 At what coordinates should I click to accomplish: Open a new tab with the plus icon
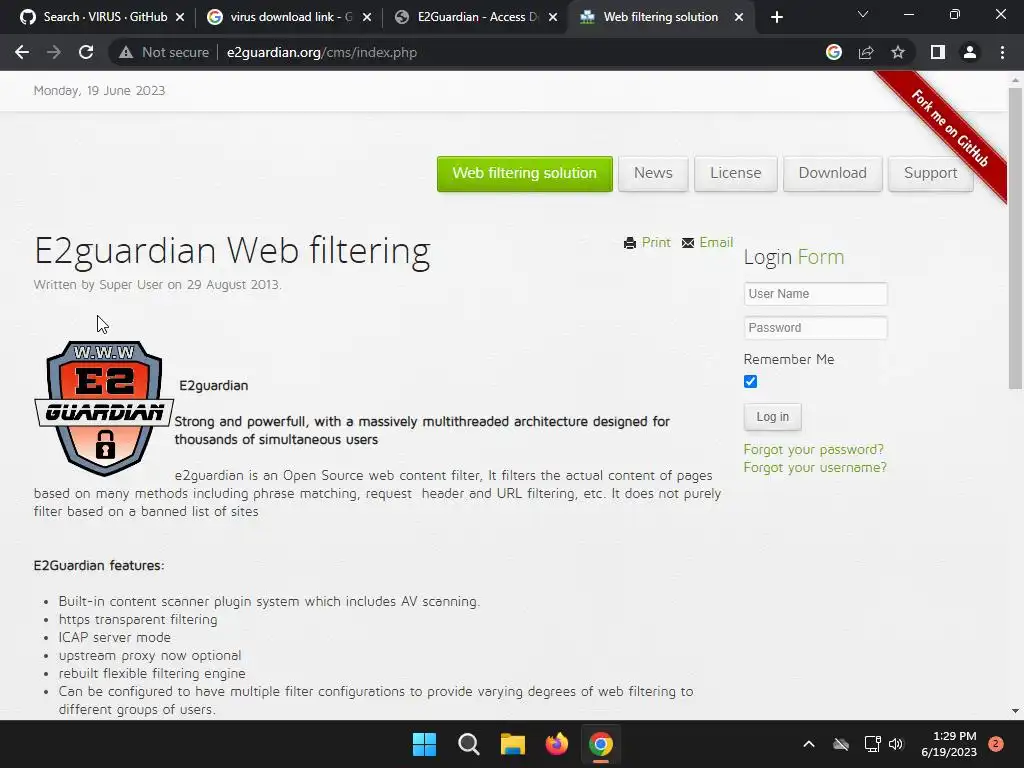(776, 17)
